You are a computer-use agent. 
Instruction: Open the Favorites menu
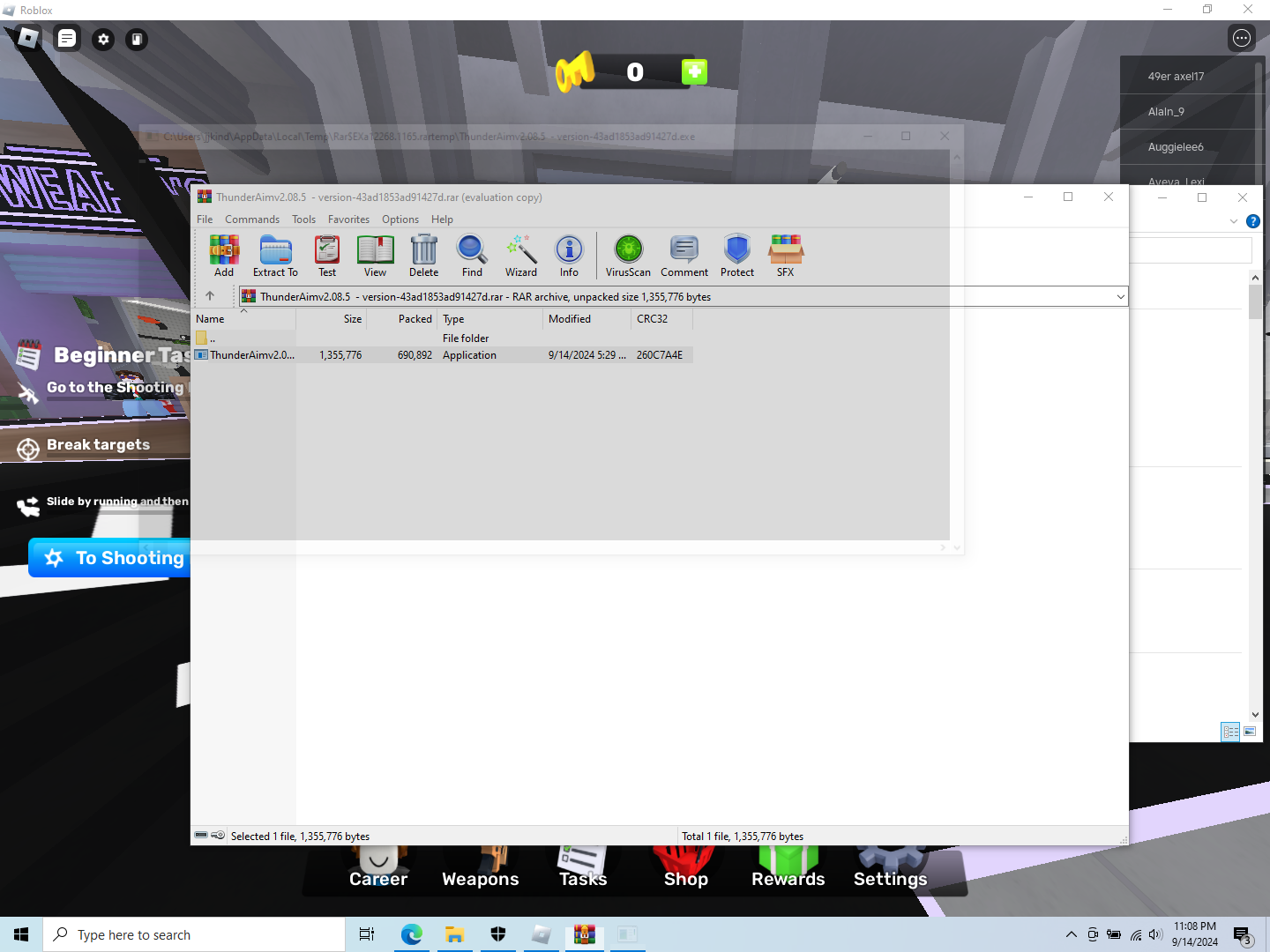pos(348,219)
